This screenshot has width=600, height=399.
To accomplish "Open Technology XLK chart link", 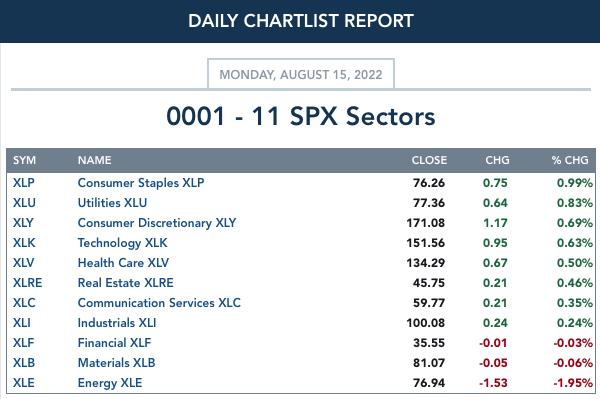I will [122, 243].
